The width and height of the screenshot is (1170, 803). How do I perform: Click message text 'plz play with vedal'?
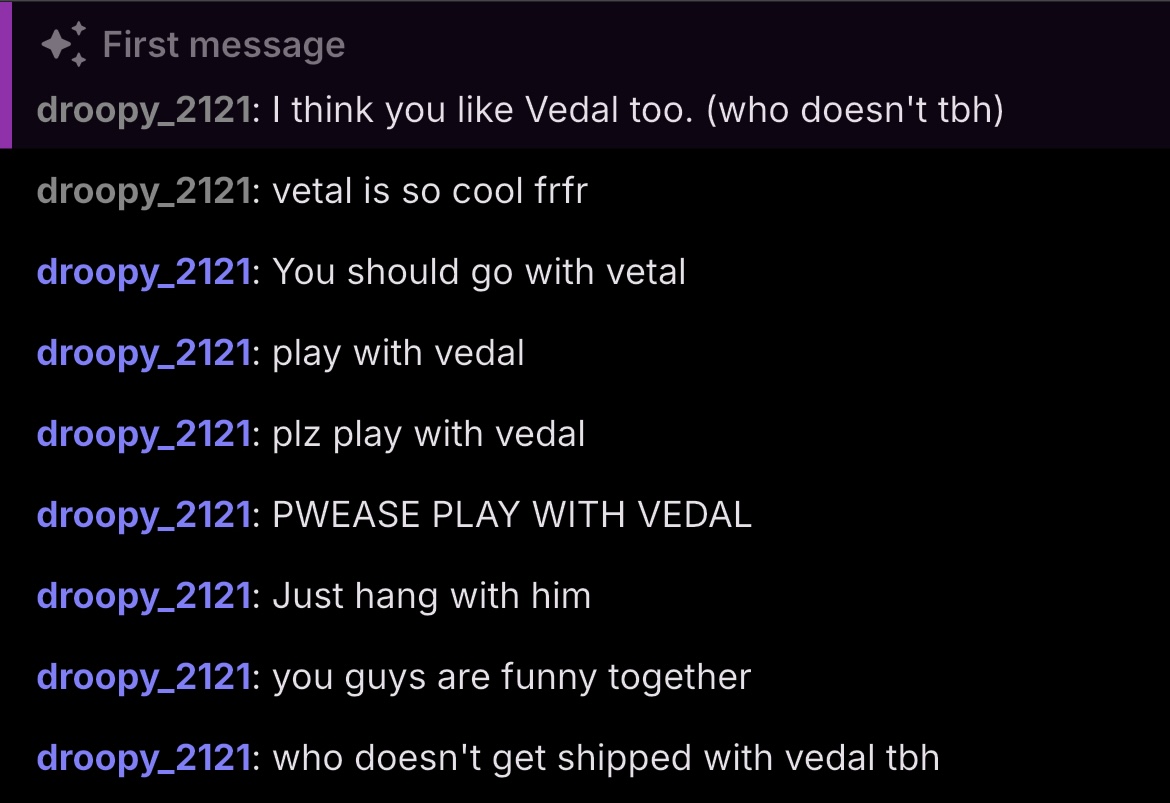[x=429, y=434]
